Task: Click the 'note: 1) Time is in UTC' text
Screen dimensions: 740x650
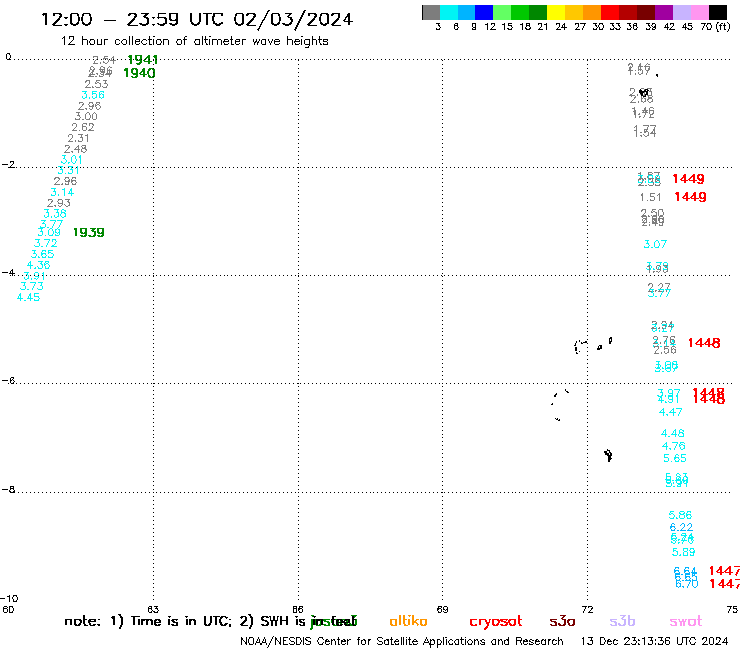Action: click(148, 621)
